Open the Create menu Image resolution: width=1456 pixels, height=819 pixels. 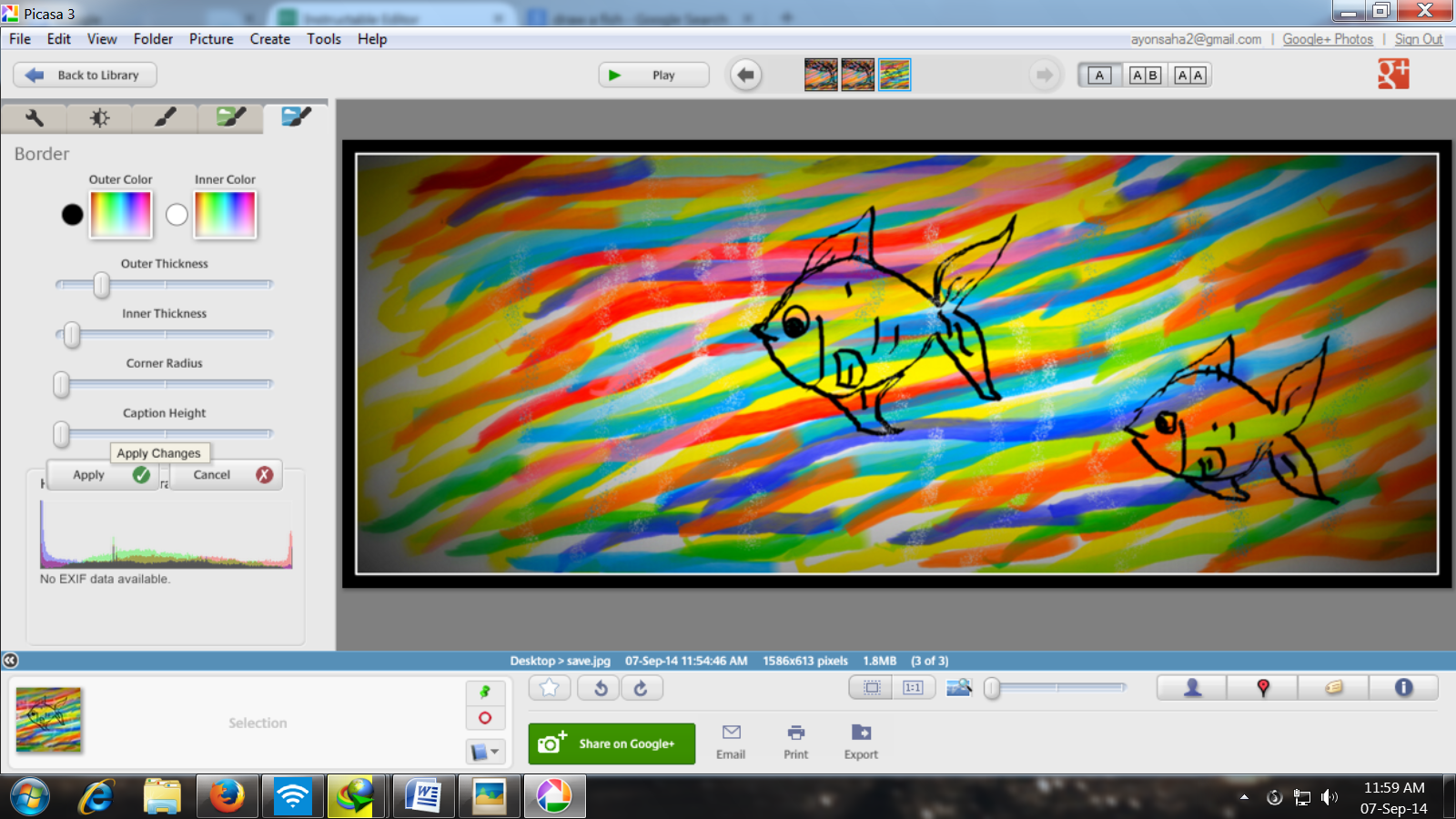point(270,39)
